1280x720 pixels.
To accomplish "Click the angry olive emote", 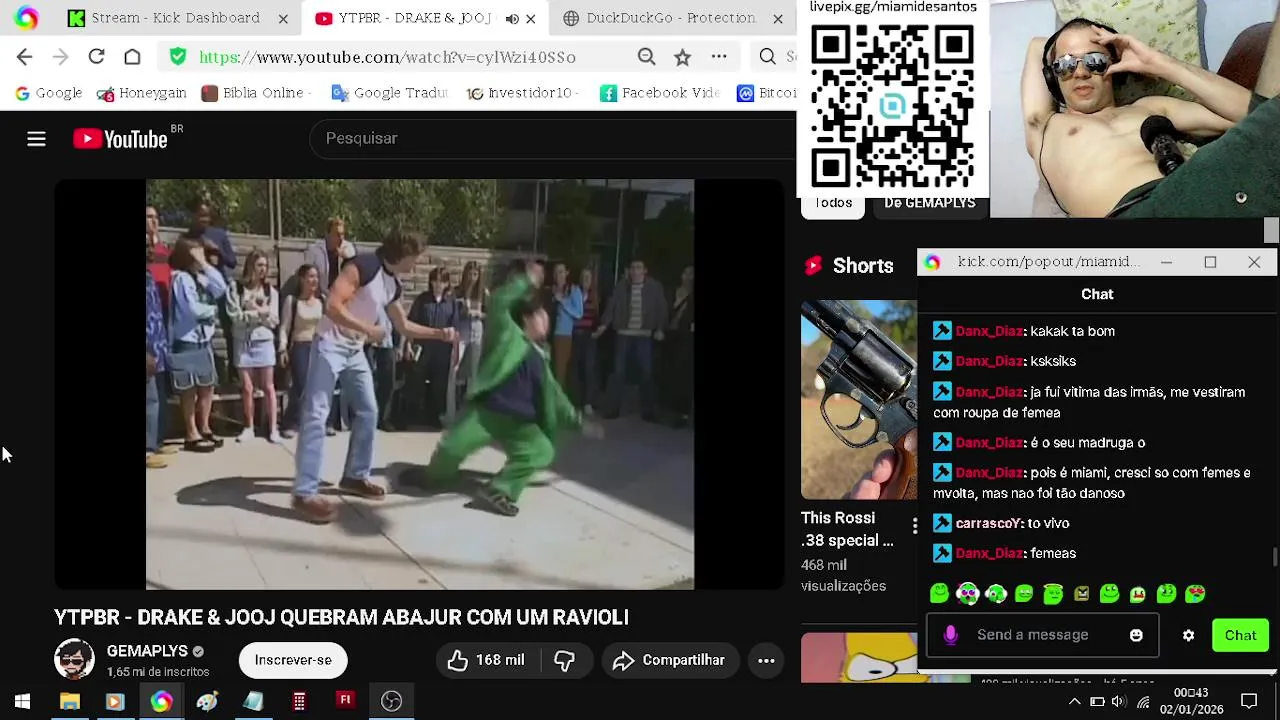I will point(1081,594).
